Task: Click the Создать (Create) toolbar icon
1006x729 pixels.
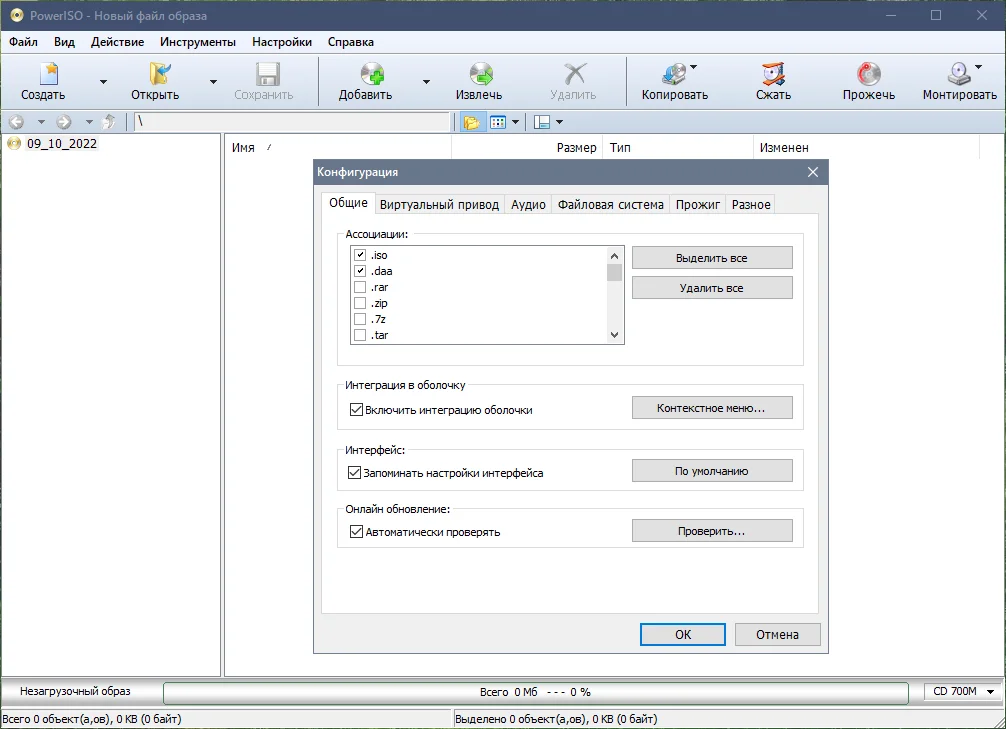Action: click(x=48, y=74)
